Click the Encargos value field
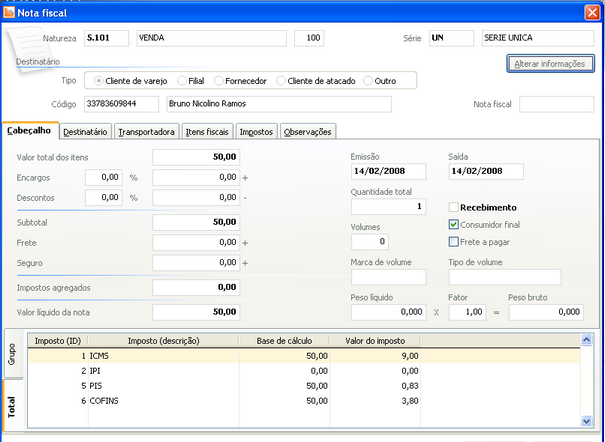This screenshot has width=605, height=442. pos(196,177)
